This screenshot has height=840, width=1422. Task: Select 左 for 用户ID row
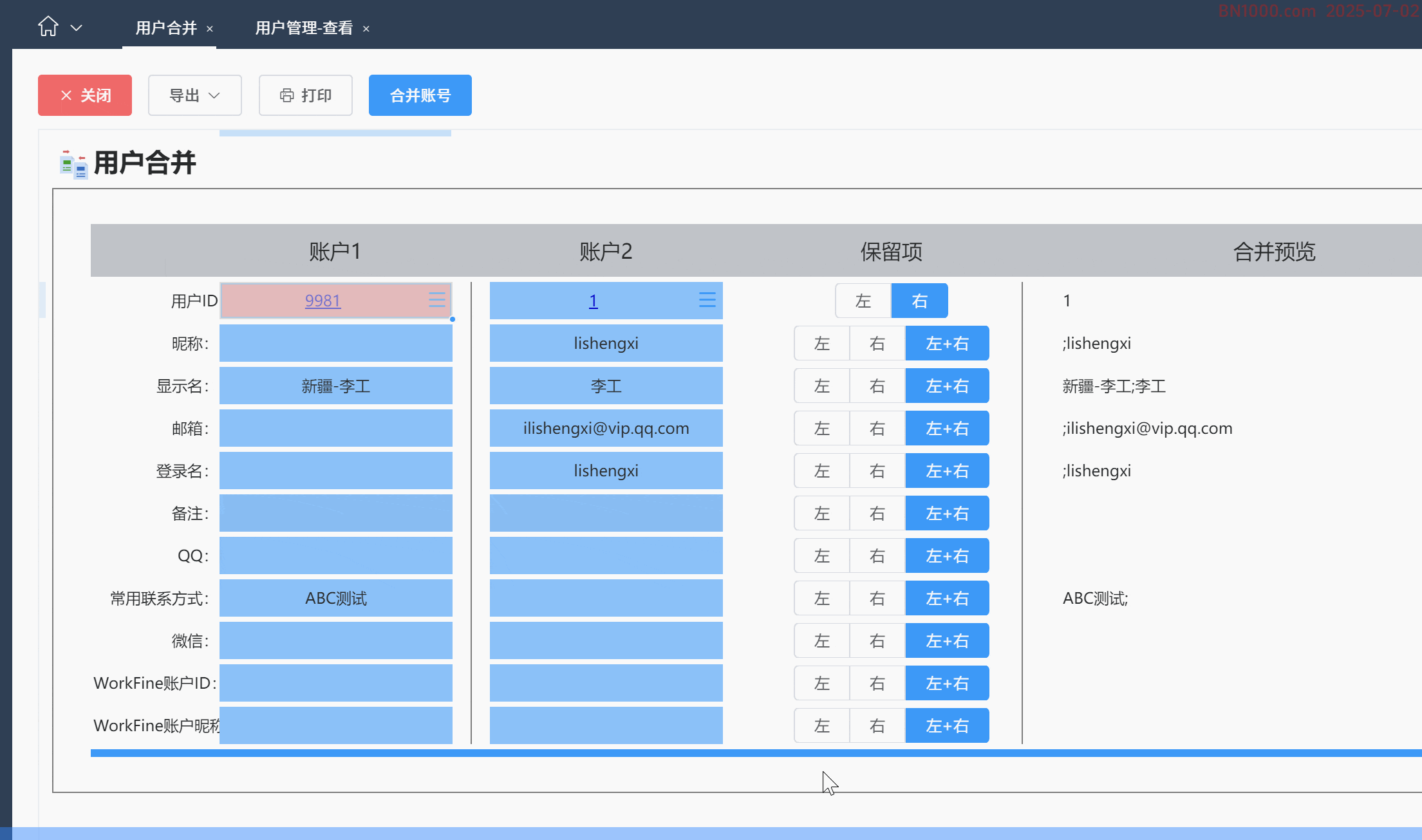[863, 301]
